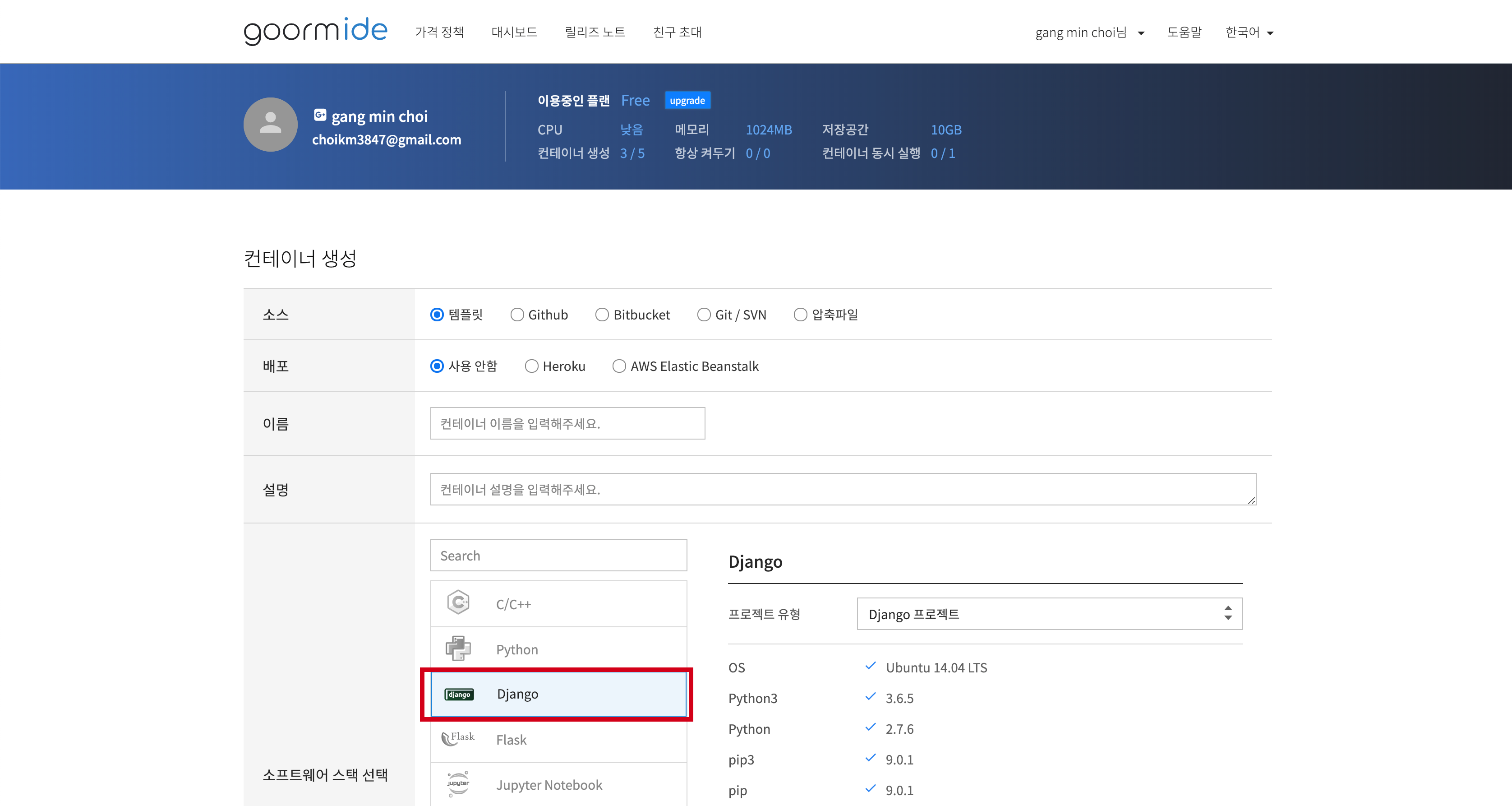This screenshot has height=806, width=1512.
Task: Pick the Jupyter Notebook icon
Action: (x=458, y=784)
